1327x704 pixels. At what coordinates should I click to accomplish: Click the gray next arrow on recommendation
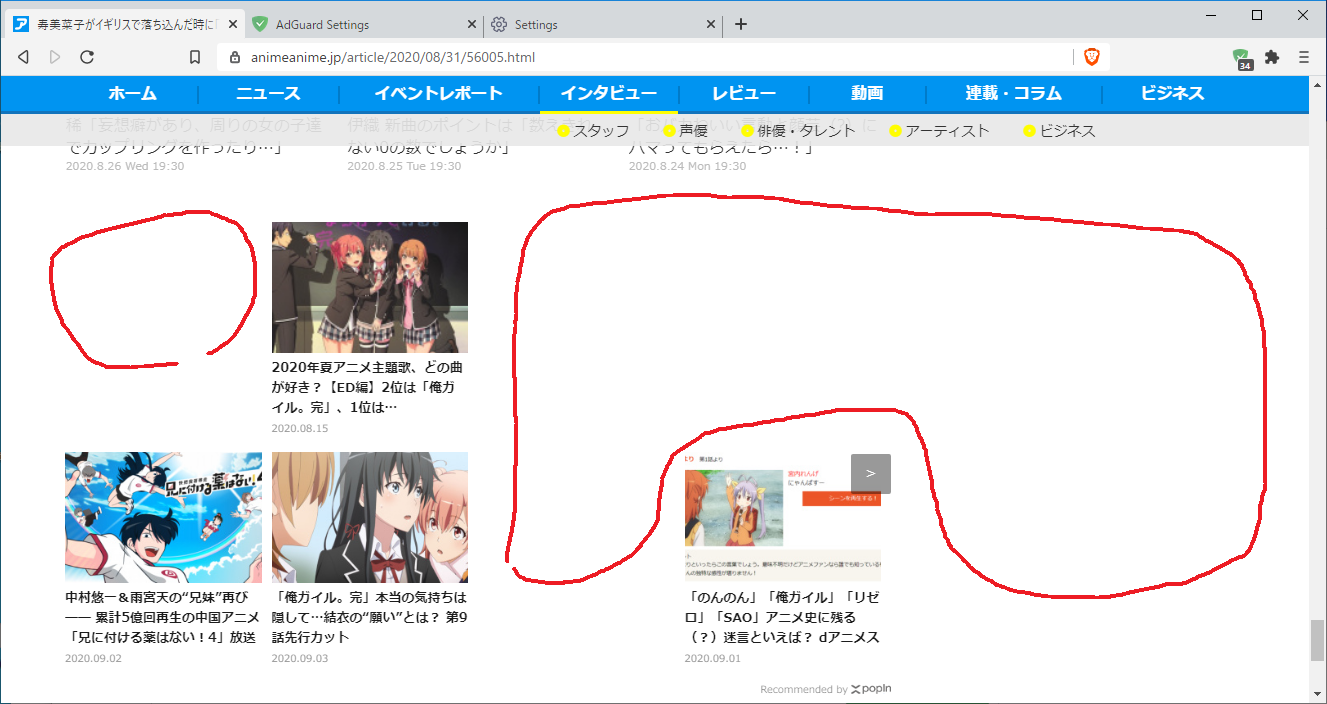pos(871,473)
